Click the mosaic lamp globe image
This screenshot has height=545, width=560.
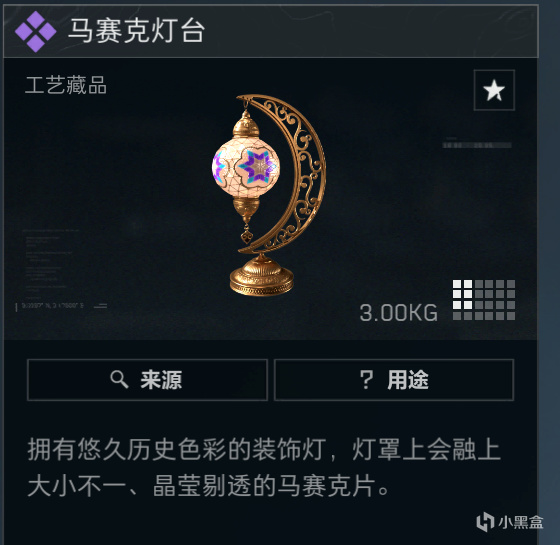[x=246, y=167]
